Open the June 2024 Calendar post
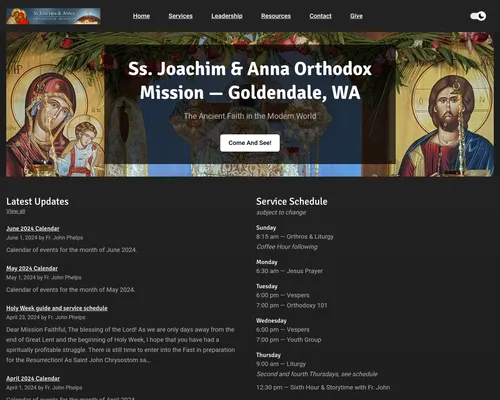This screenshot has width=500, height=400. pyautogui.click(x=33, y=229)
